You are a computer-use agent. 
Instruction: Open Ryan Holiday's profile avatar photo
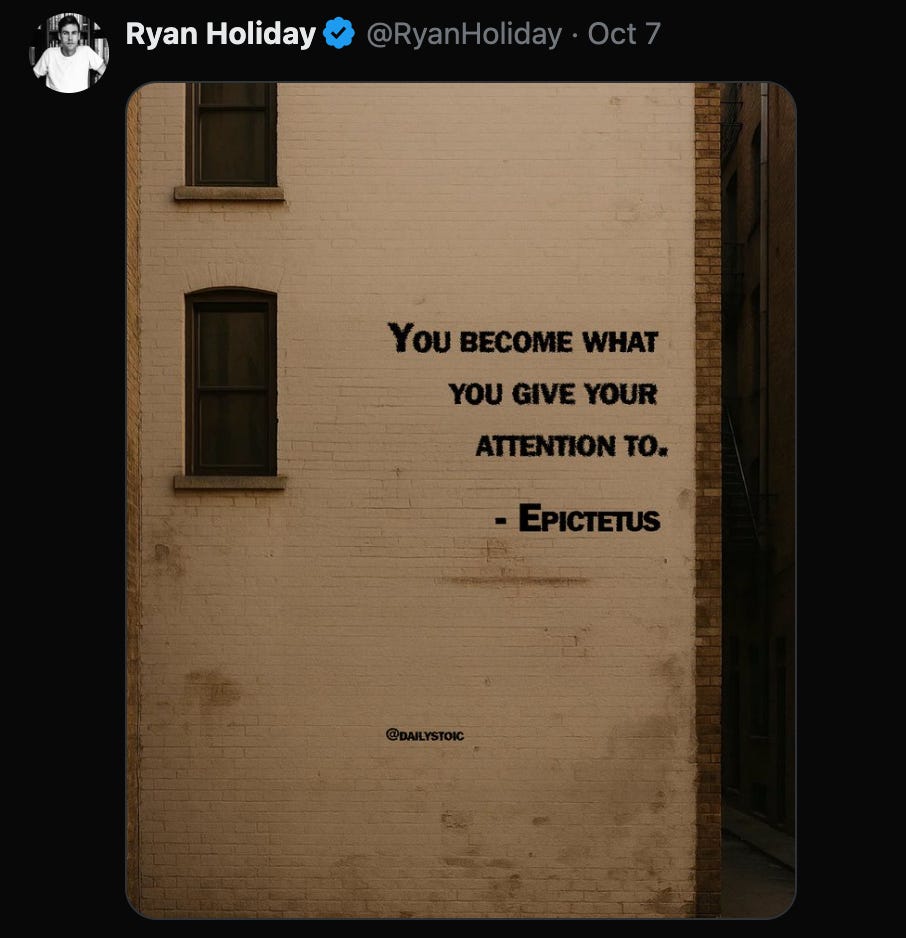69,53
